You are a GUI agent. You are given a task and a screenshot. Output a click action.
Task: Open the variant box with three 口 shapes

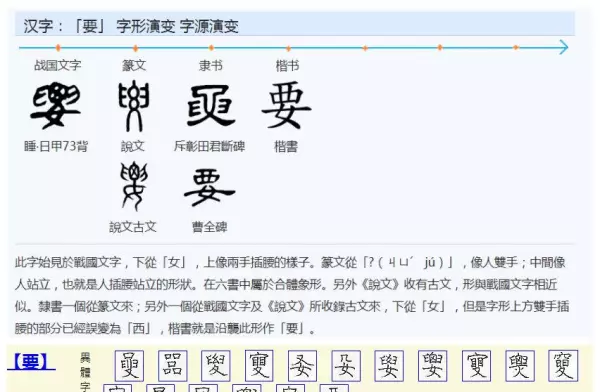coord(173,366)
